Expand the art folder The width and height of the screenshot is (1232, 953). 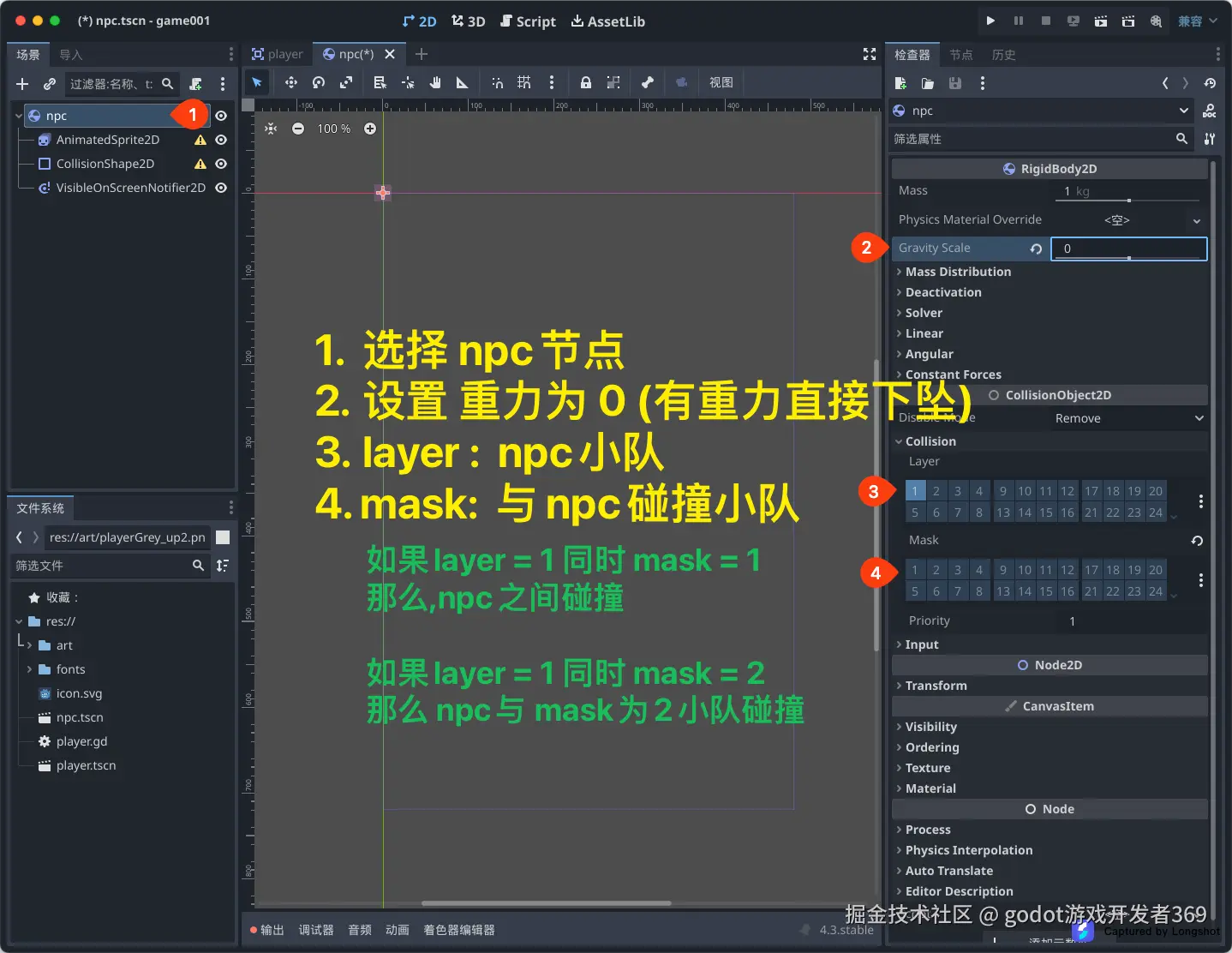click(29, 645)
